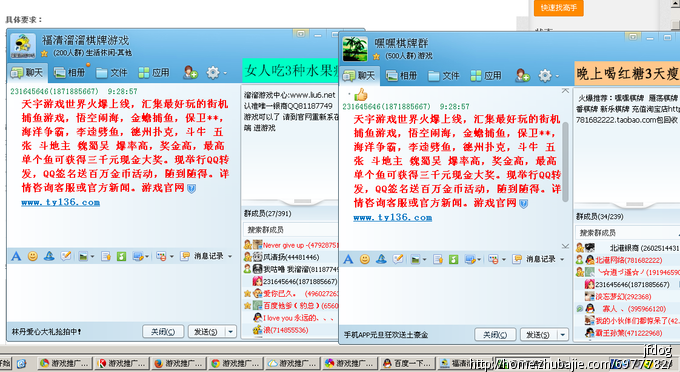This screenshot has height=372, width=680.
Task: Select magic emoticon hat icon in 福清溜溜 window
Action: (49, 256)
